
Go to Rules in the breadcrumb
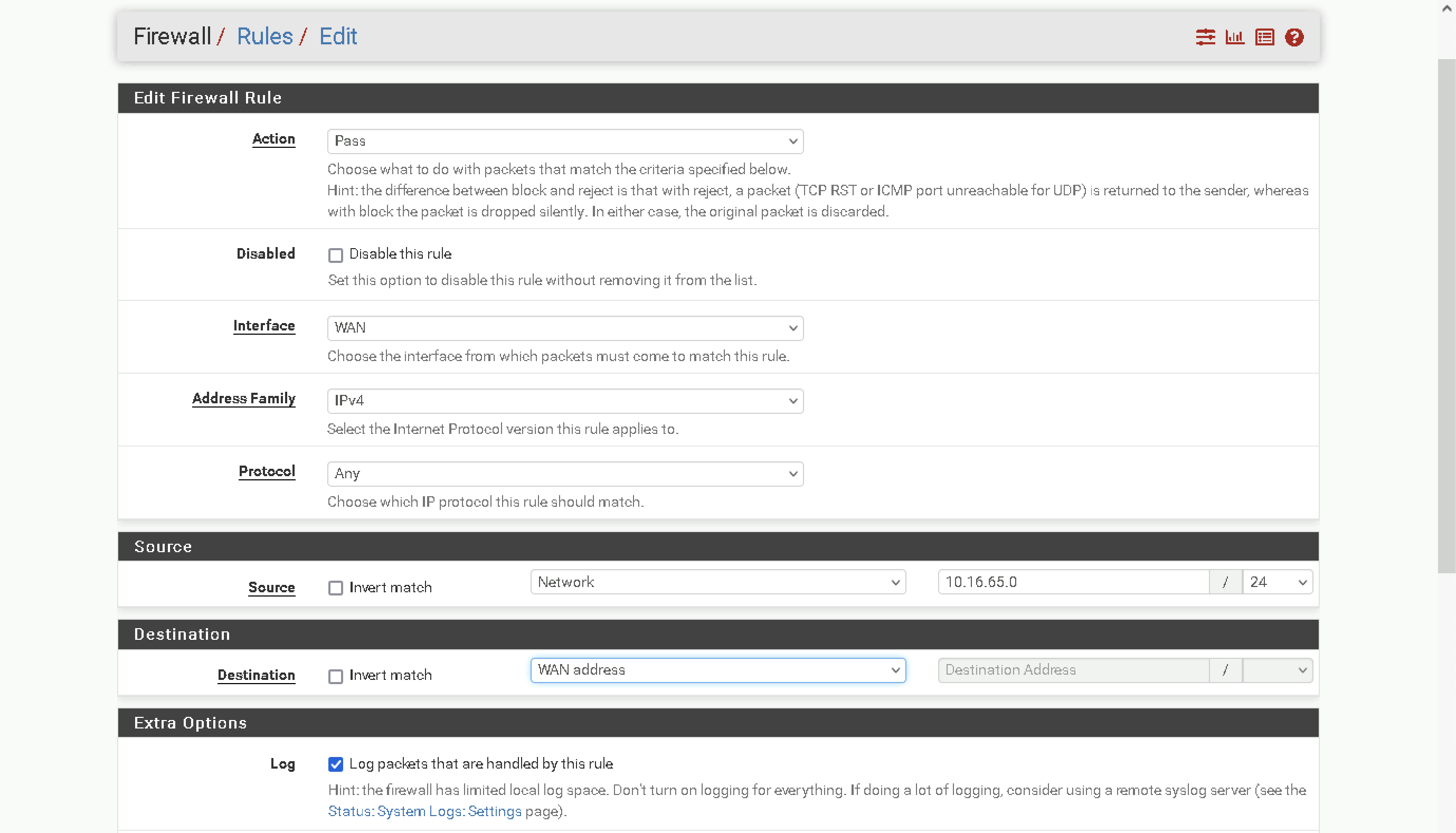click(x=264, y=36)
